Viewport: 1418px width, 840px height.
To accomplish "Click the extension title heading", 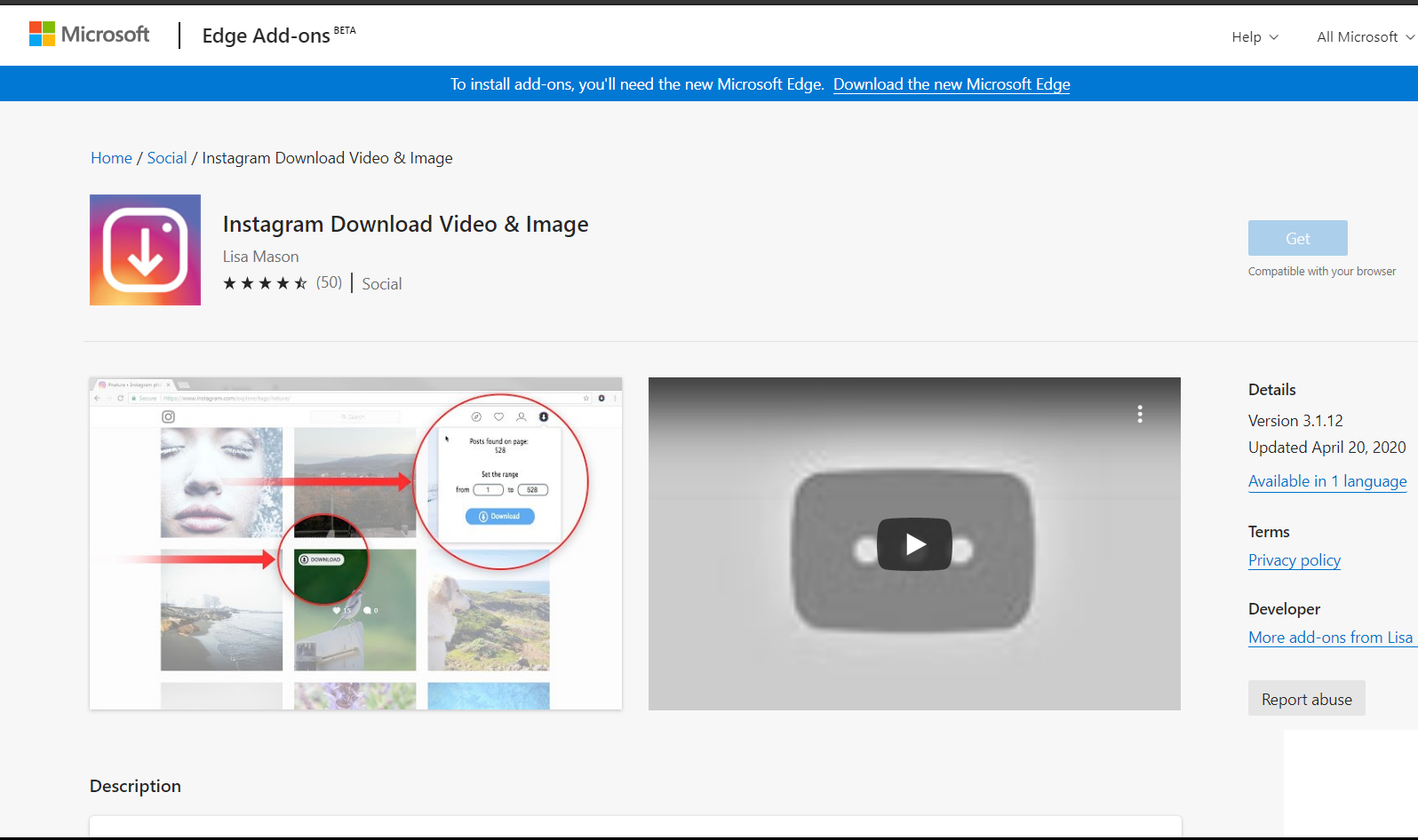I will 405,225.
